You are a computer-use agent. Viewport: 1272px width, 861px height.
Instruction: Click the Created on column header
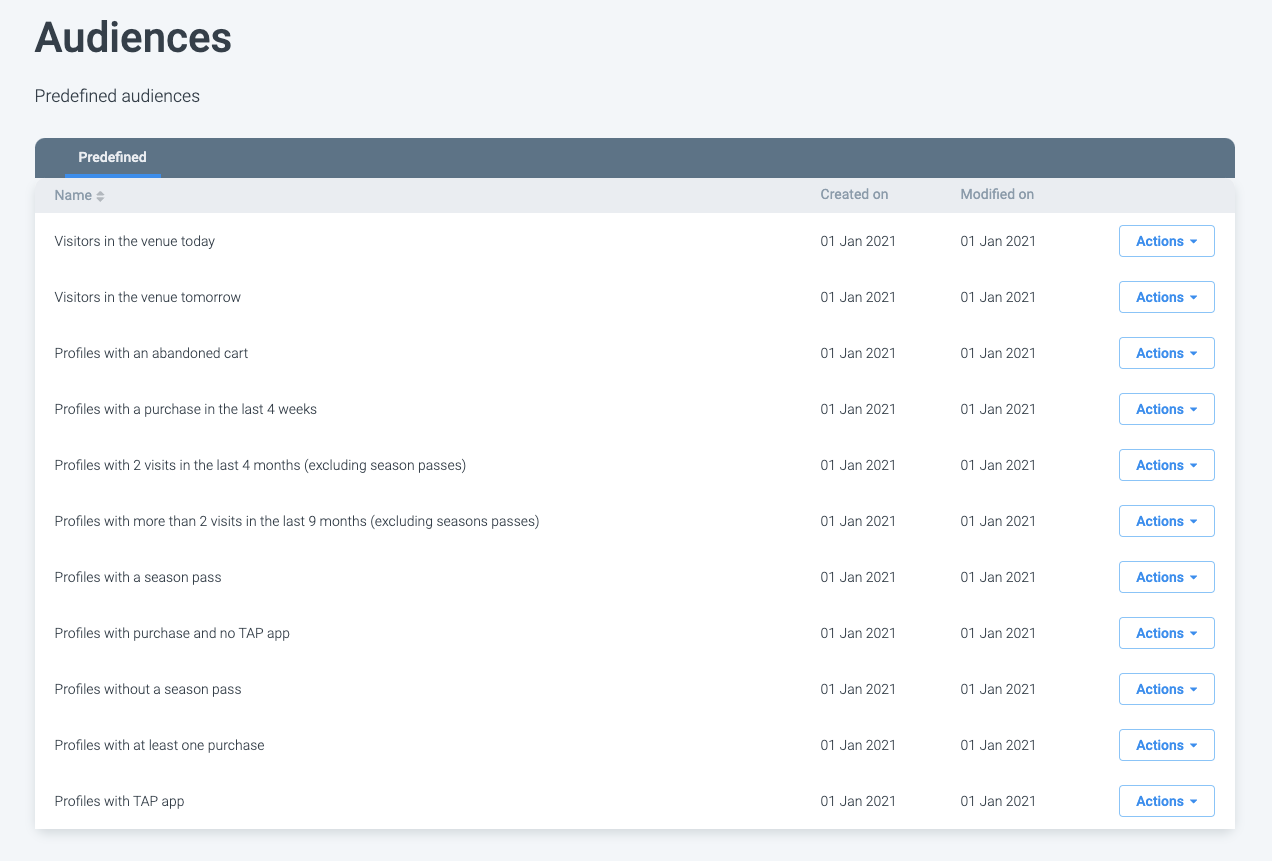pos(854,195)
